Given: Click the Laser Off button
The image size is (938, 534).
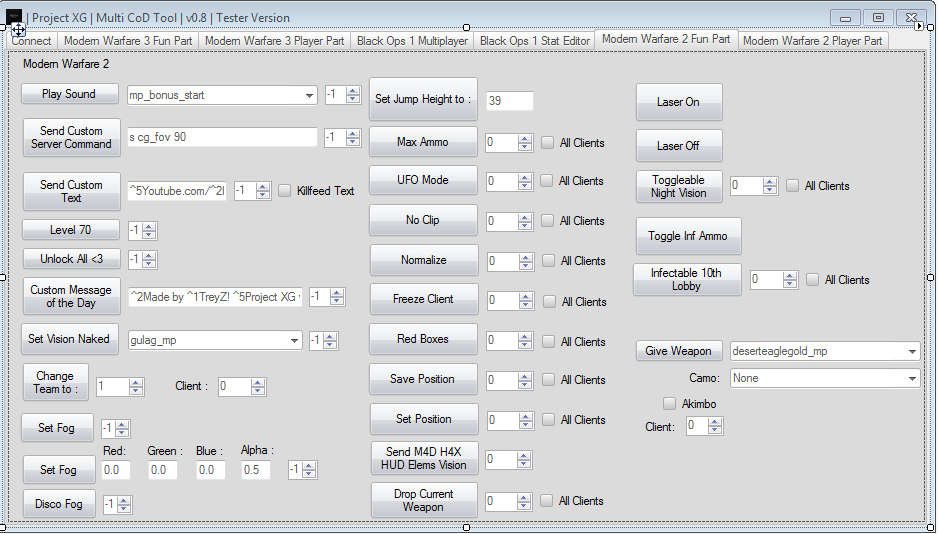Looking at the screenshot, I should 678,145.
